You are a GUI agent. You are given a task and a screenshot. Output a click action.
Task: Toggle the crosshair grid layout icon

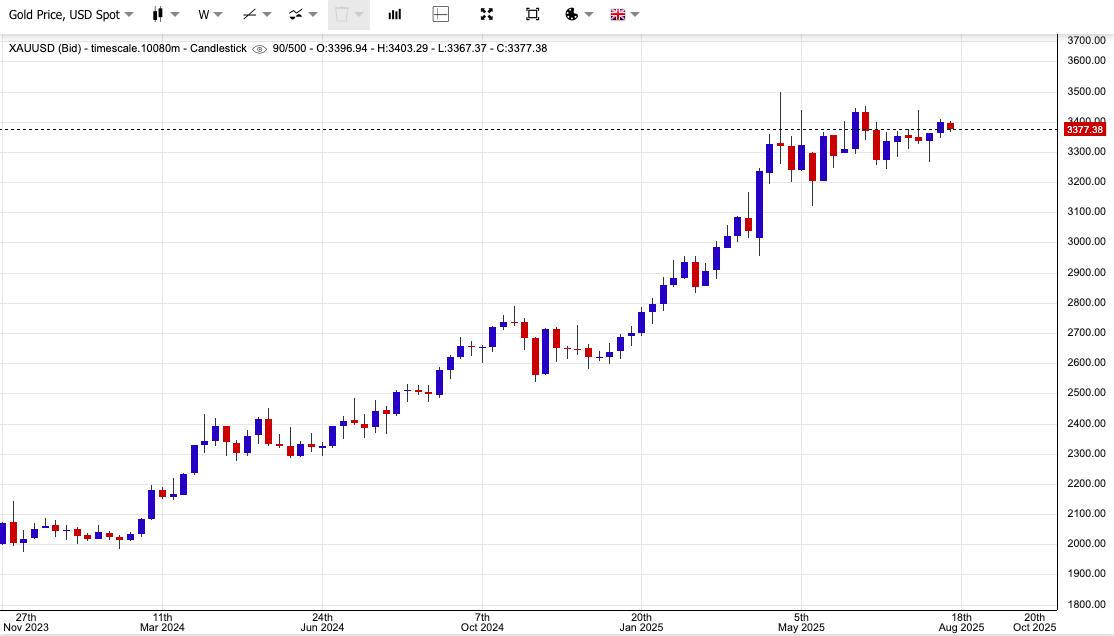point(441,14)
